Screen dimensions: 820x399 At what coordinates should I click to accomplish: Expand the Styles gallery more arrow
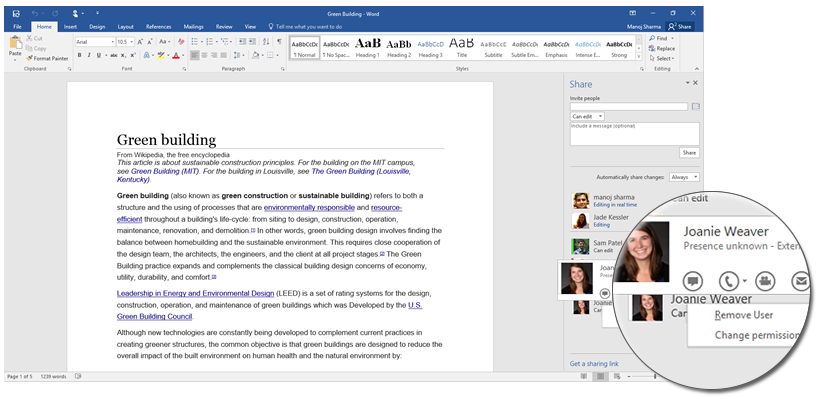click(639, 56)
